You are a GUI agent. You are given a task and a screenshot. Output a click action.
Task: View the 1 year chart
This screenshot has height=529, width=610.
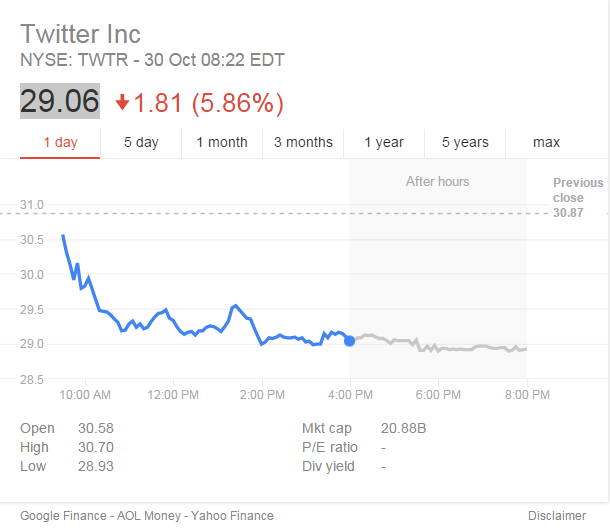pos(384,142)
